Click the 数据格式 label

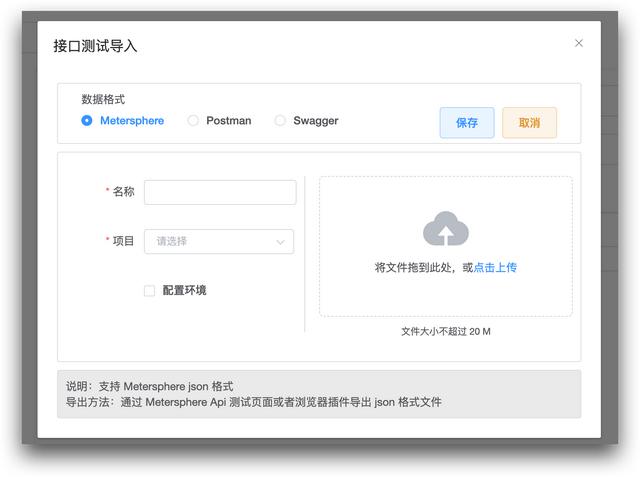[x=103, y=99]
